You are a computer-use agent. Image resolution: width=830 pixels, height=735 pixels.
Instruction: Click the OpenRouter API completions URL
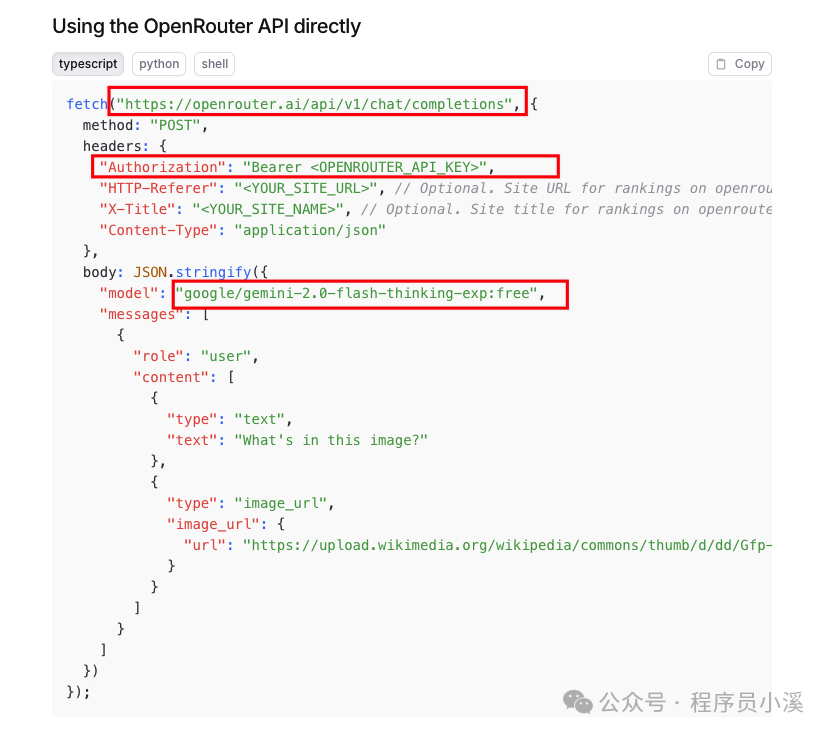(318, 104)
